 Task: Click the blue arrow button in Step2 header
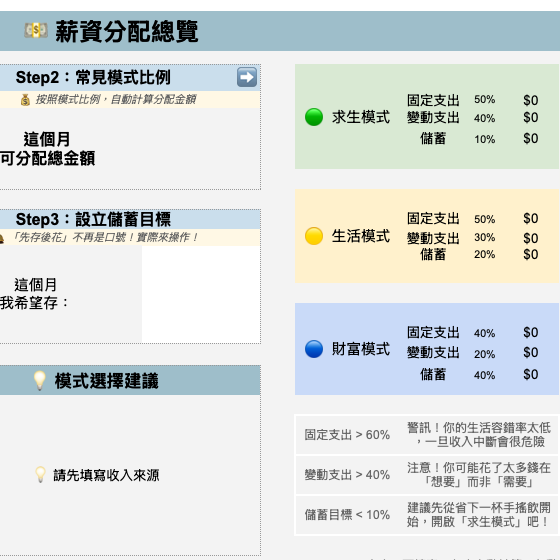(x=247, y=77)
